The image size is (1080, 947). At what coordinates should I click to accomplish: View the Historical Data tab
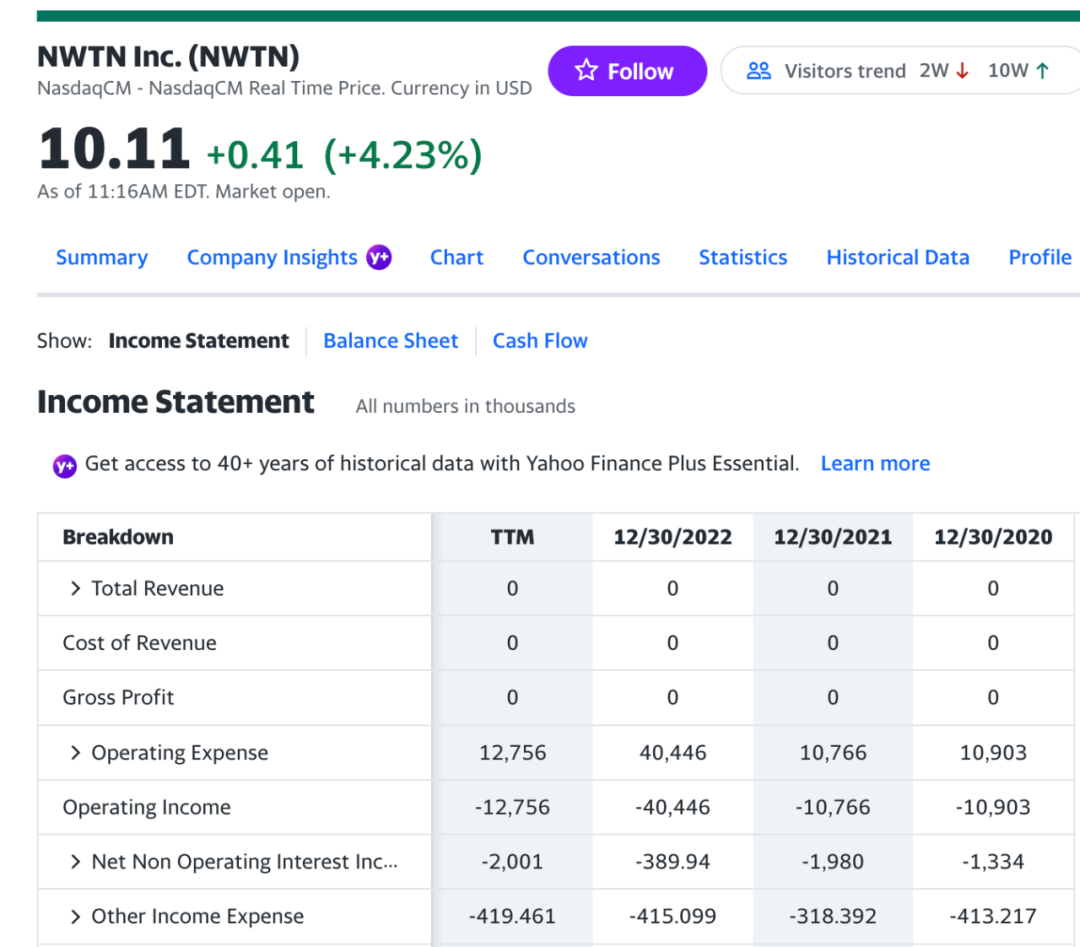898,257
